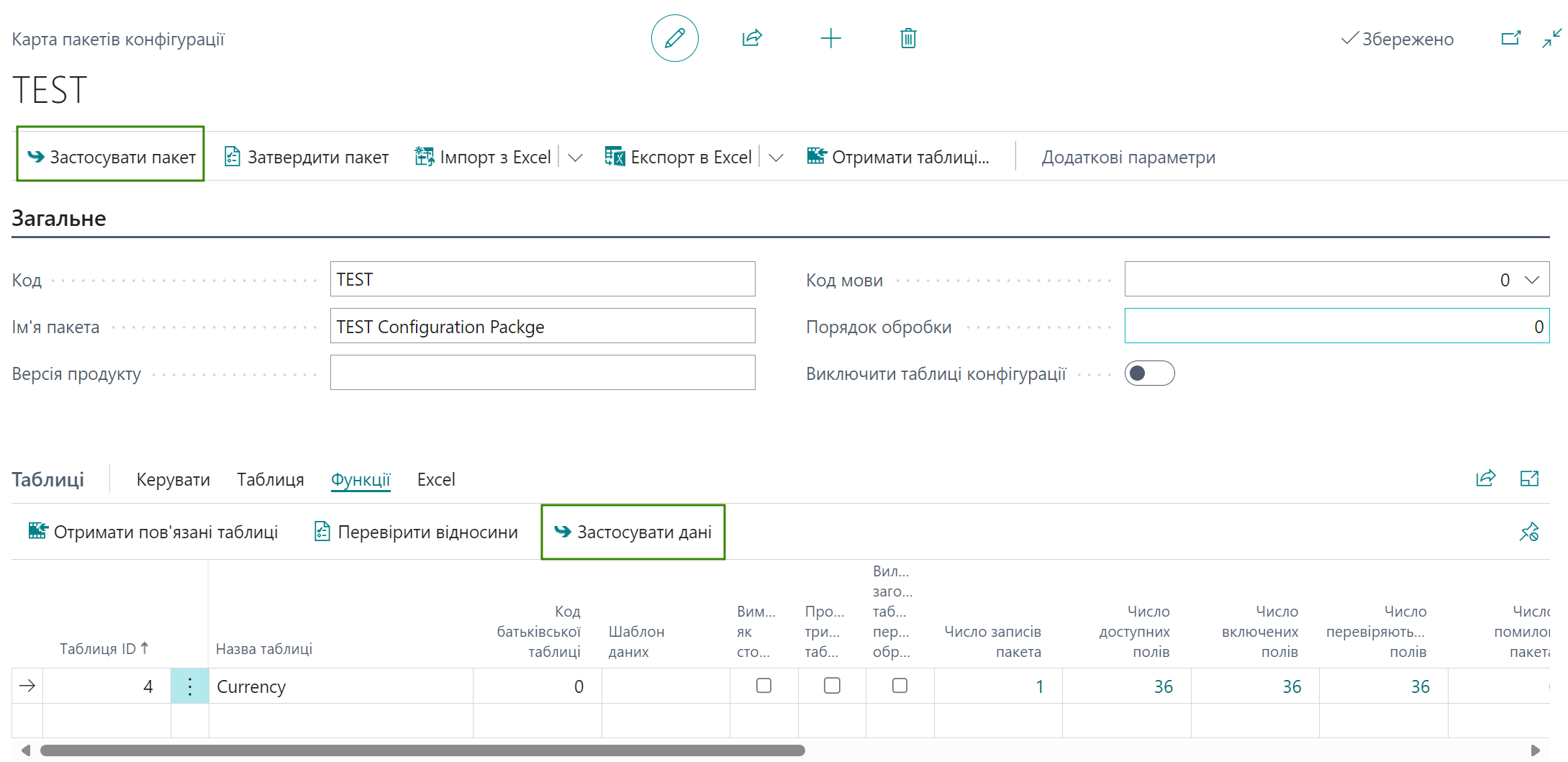Open the card in a new window
1568x762 pixels.
(1511, 38)
